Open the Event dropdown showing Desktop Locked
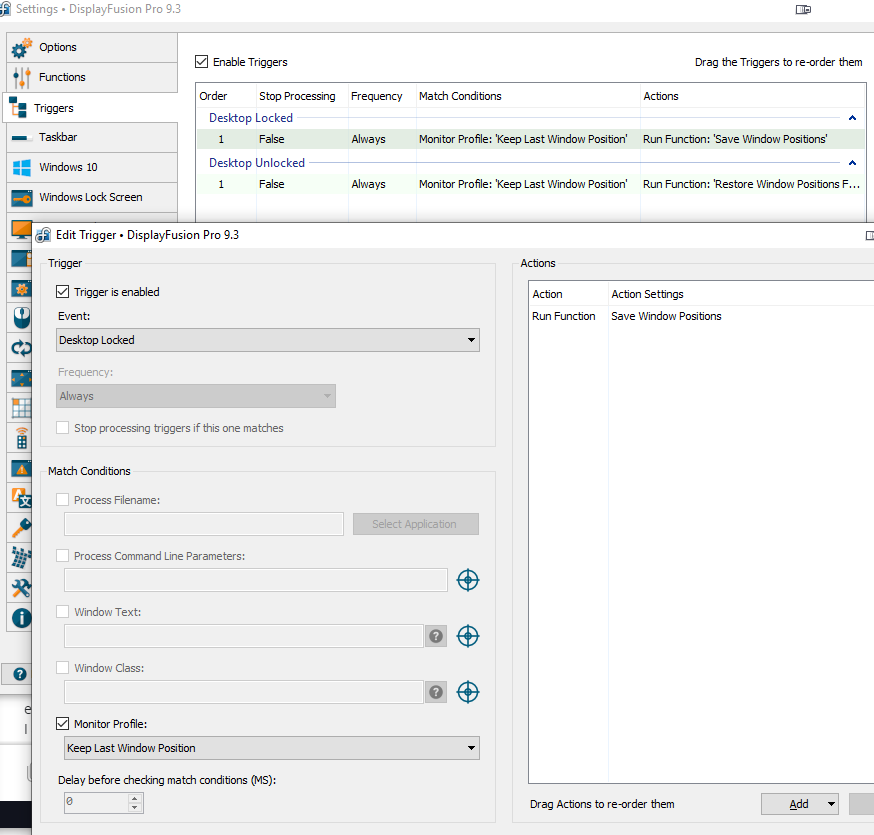 pos(268,340)
